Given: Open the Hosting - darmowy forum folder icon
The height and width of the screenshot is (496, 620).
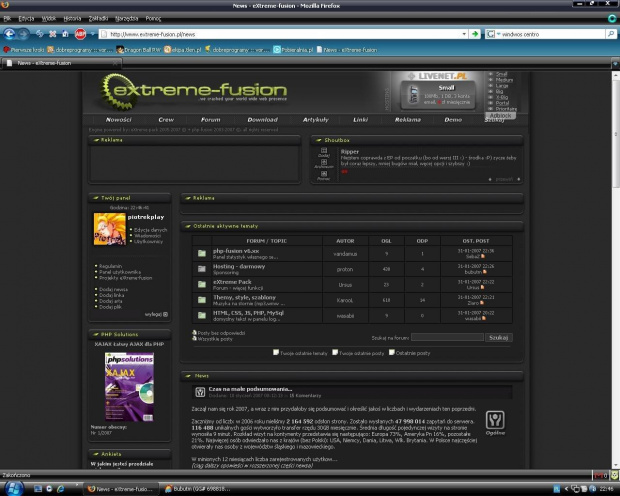Looking at the screenshot, I should coord(202,269).
